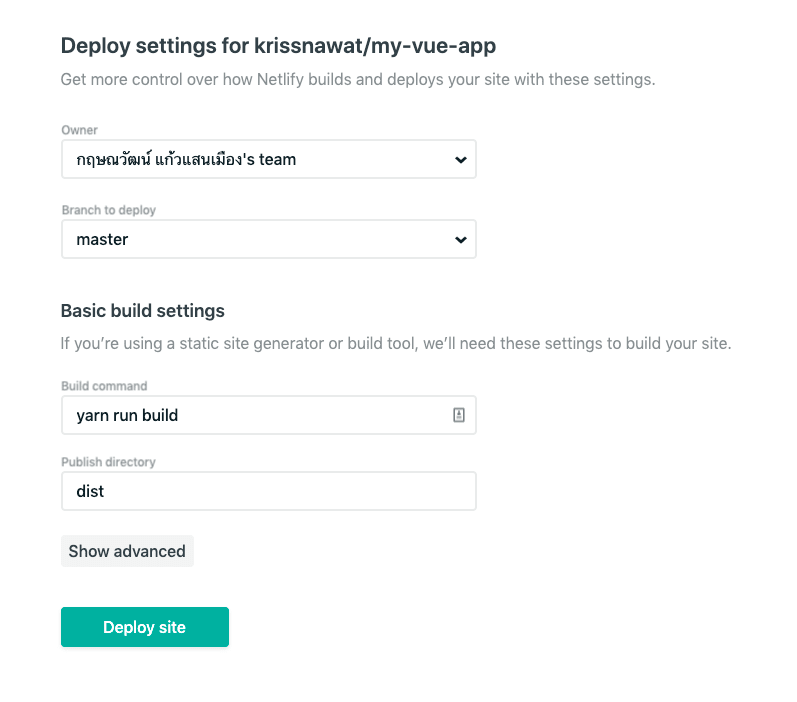Screen dimensions: 797x702
Task: Open the master branch select box
Action: pyautogui.click(x=268, y=239)
